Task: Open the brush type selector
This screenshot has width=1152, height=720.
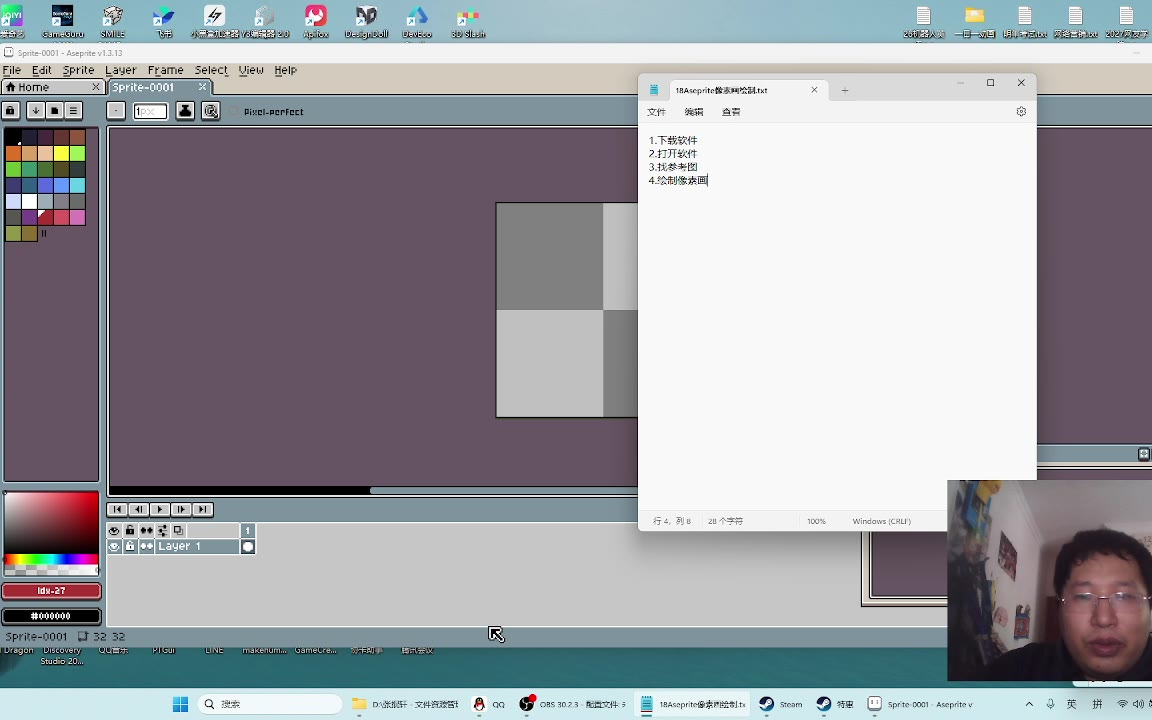Action: point(116,111)
